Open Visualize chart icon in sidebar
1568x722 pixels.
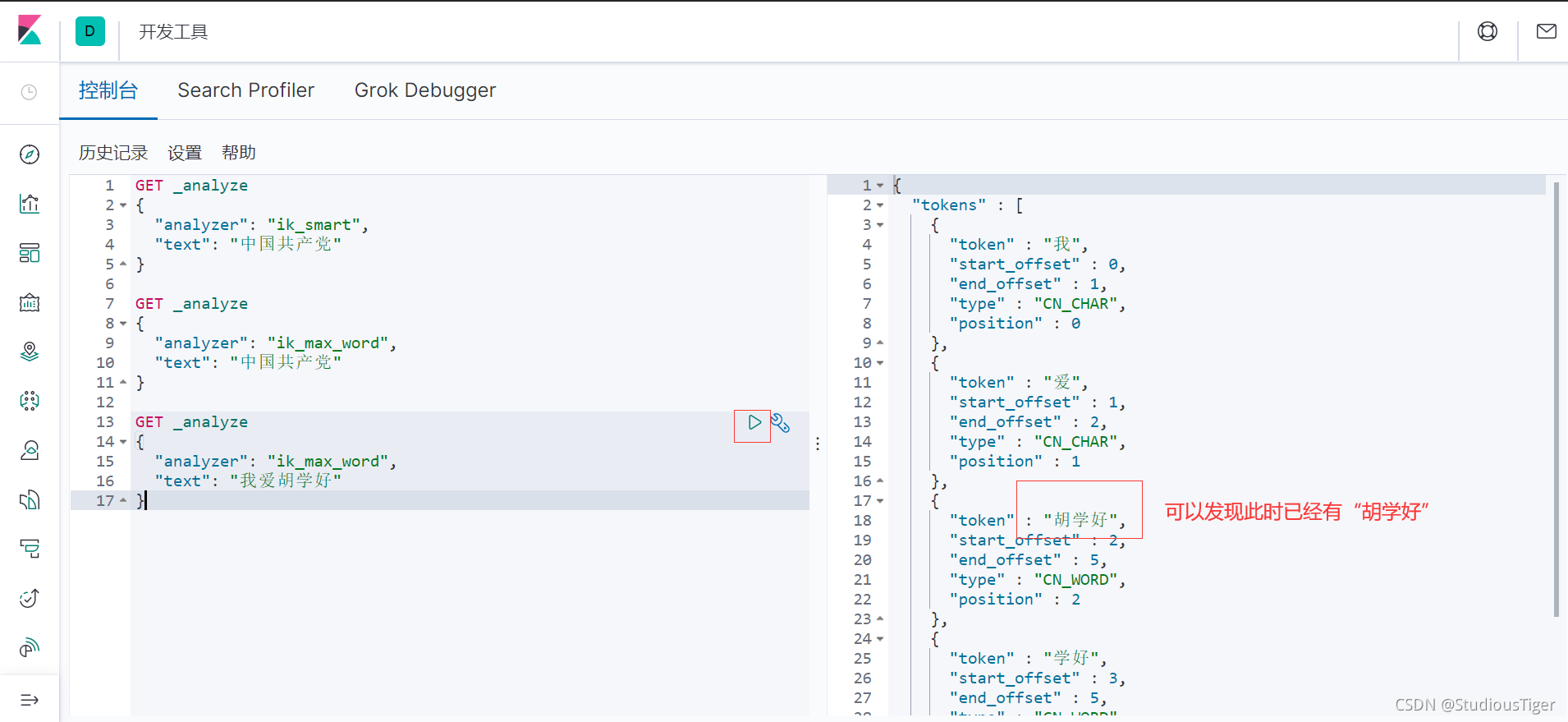pyautogui.click(x=30, y=204)
